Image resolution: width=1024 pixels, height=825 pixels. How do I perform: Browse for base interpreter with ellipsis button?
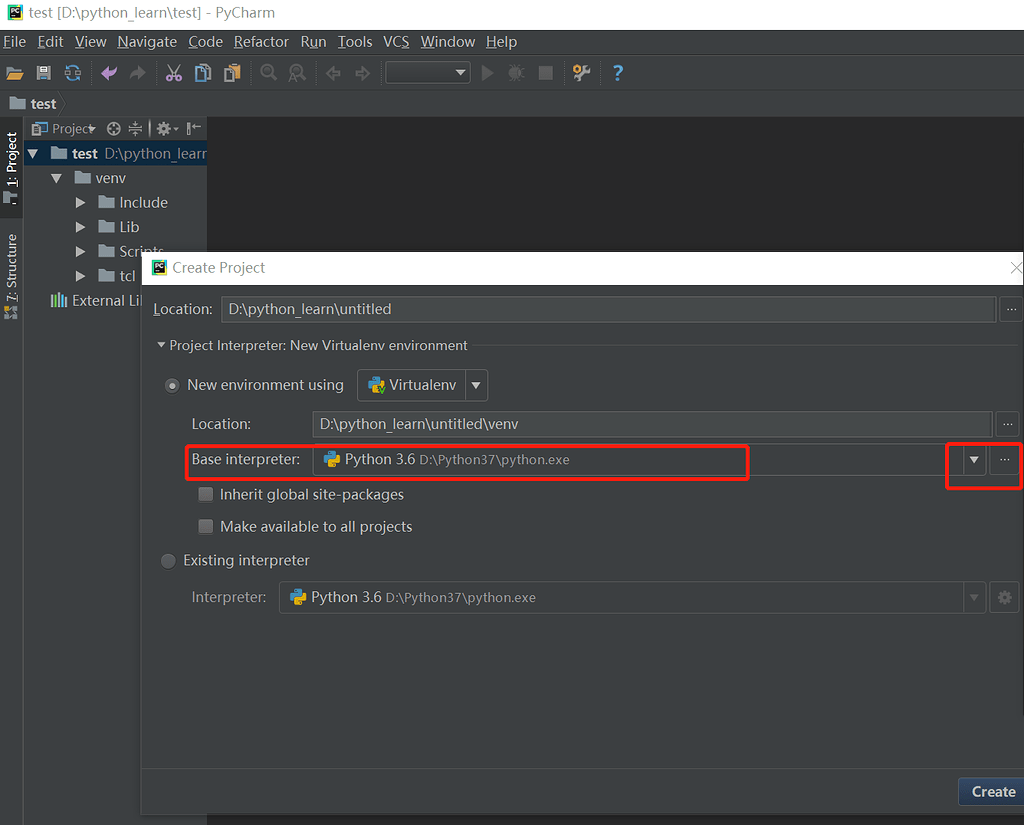pos(1005,460)
